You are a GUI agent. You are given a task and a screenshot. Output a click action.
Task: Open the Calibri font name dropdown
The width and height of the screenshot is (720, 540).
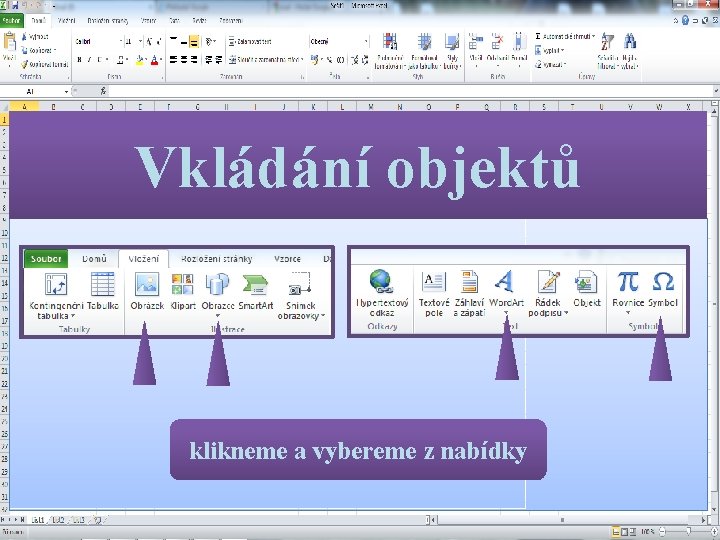121,41
